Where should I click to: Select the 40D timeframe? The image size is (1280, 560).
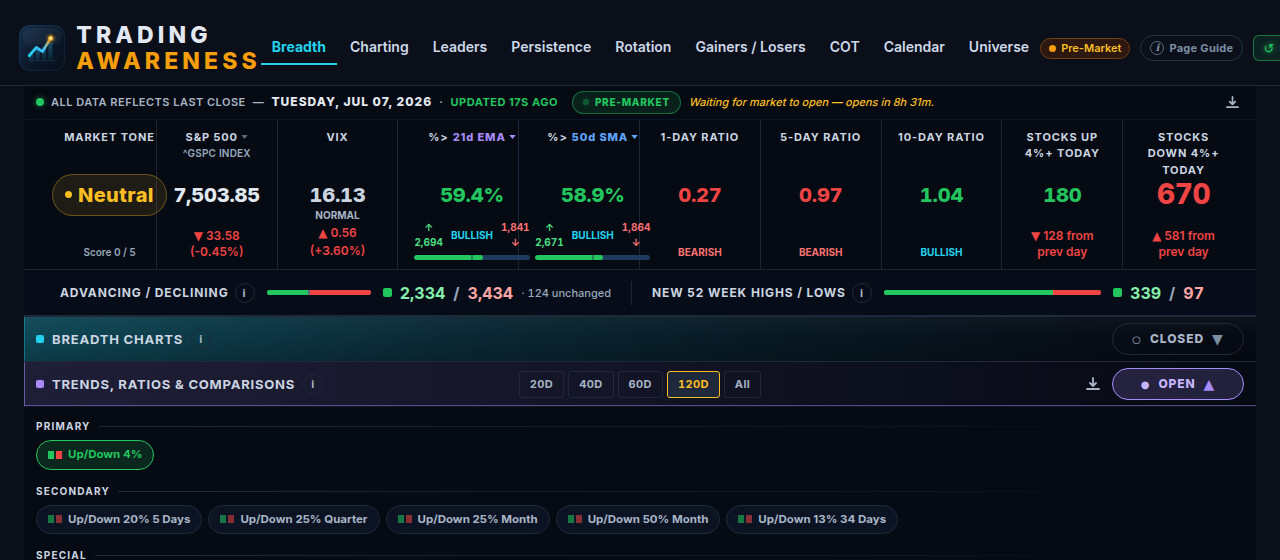tap(591, 384)
